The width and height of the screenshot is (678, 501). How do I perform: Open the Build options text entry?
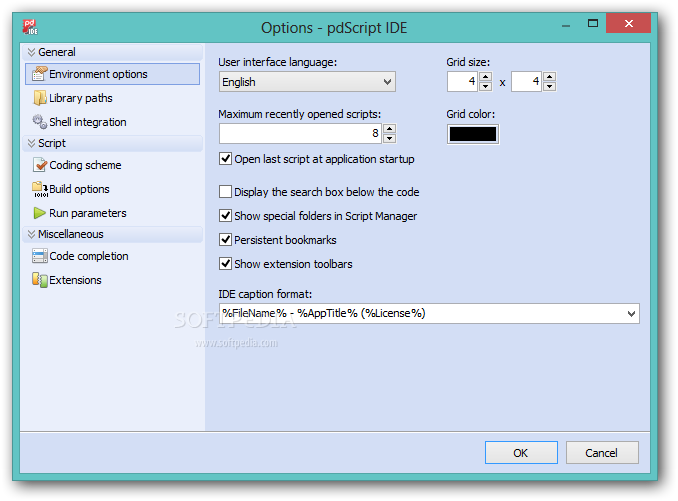(x=79, y=189)
